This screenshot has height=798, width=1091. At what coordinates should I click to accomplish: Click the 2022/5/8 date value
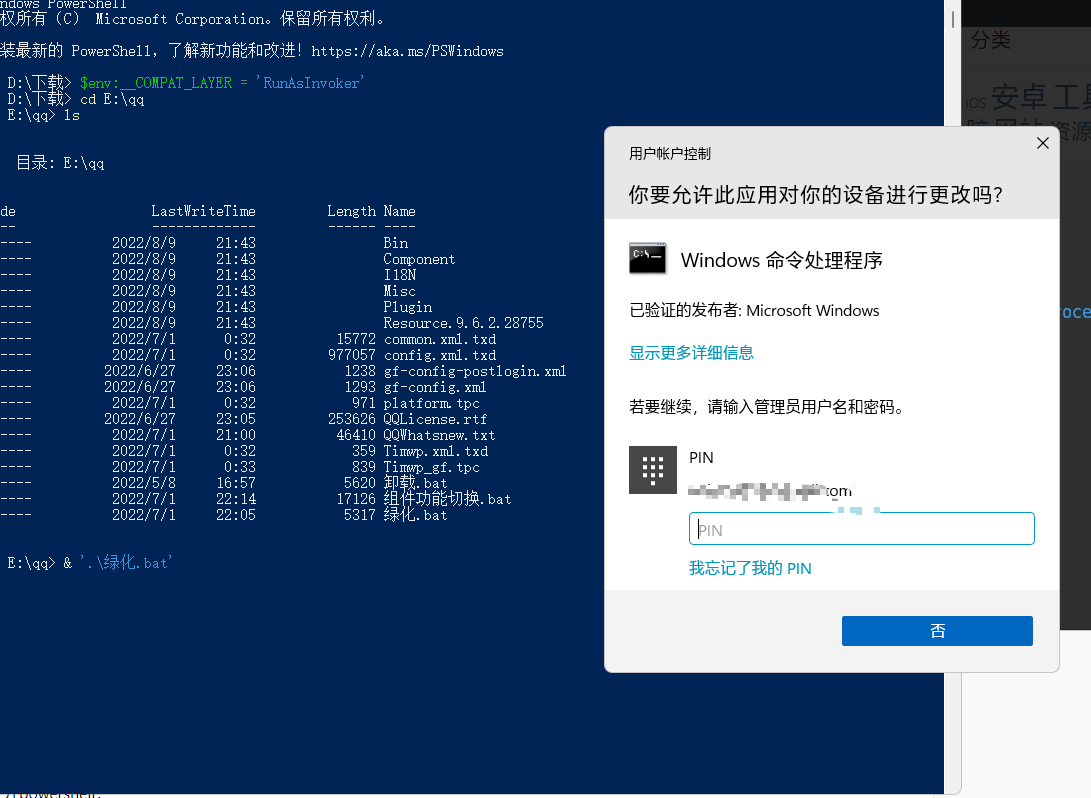click(143, 483)
